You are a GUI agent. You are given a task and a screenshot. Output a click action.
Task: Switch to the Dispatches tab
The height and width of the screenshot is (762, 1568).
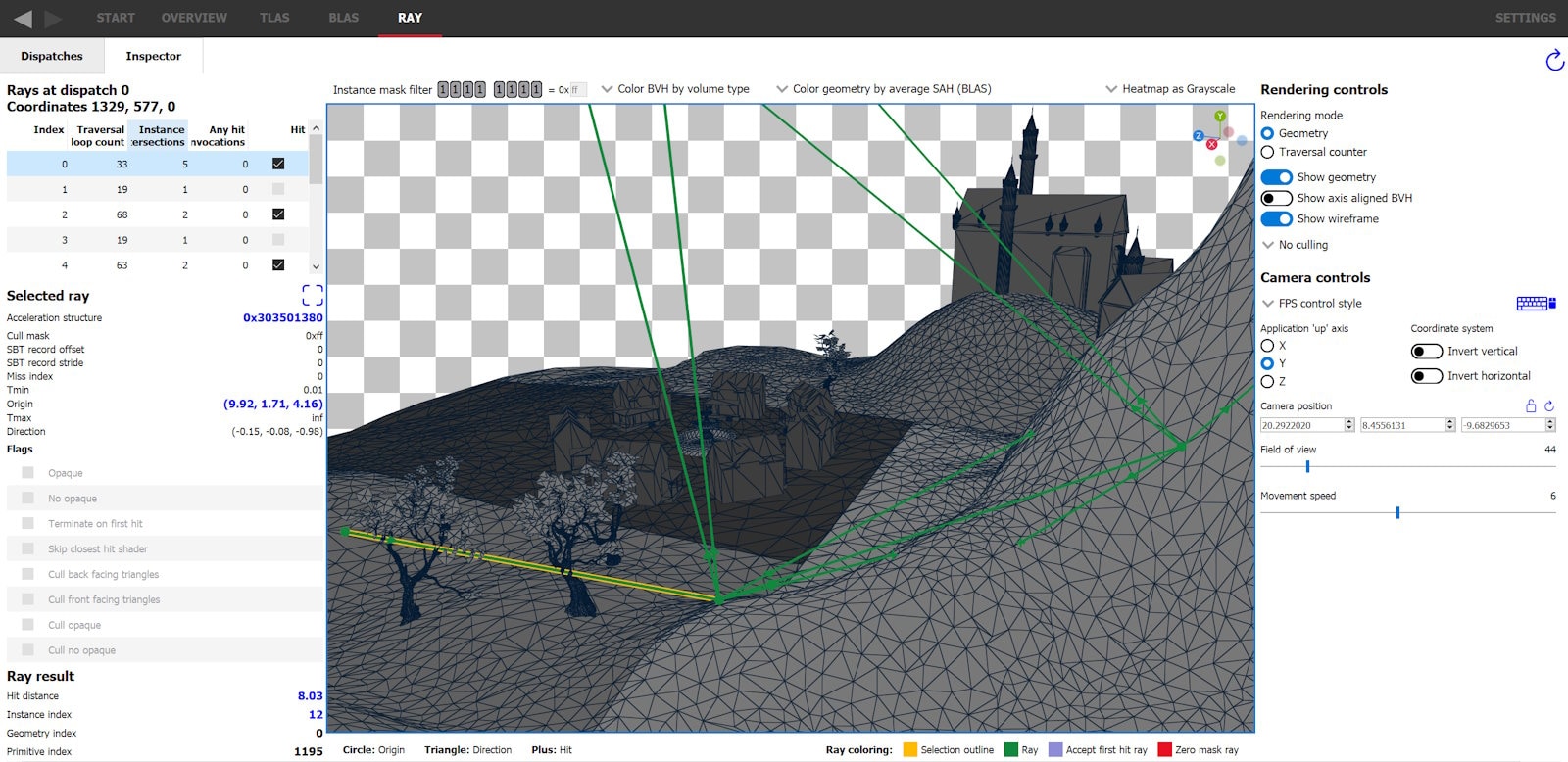tap(52, 56)
